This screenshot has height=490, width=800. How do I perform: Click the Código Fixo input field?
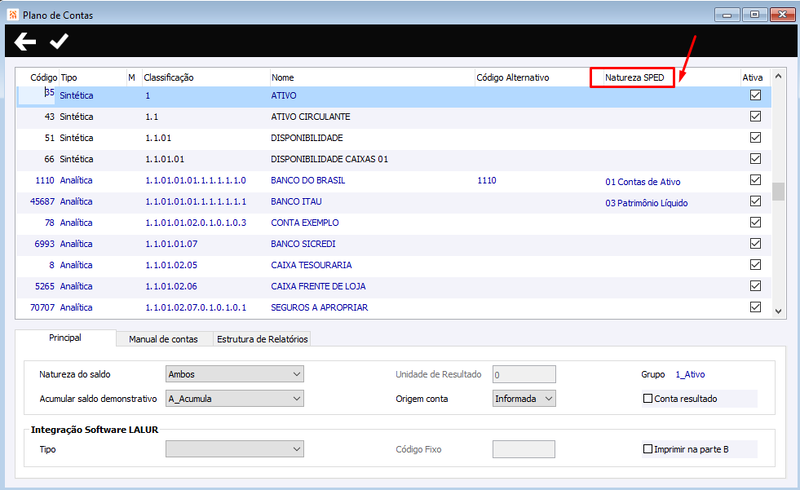click(523, 449)
